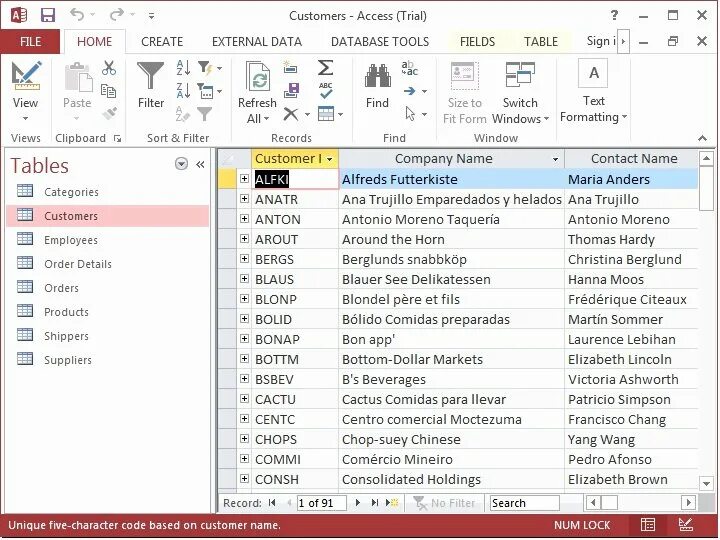Expand the ALFKI row subdatasheet
The width and height of the screenshot is (720, 540).
(x=244, y=179)
